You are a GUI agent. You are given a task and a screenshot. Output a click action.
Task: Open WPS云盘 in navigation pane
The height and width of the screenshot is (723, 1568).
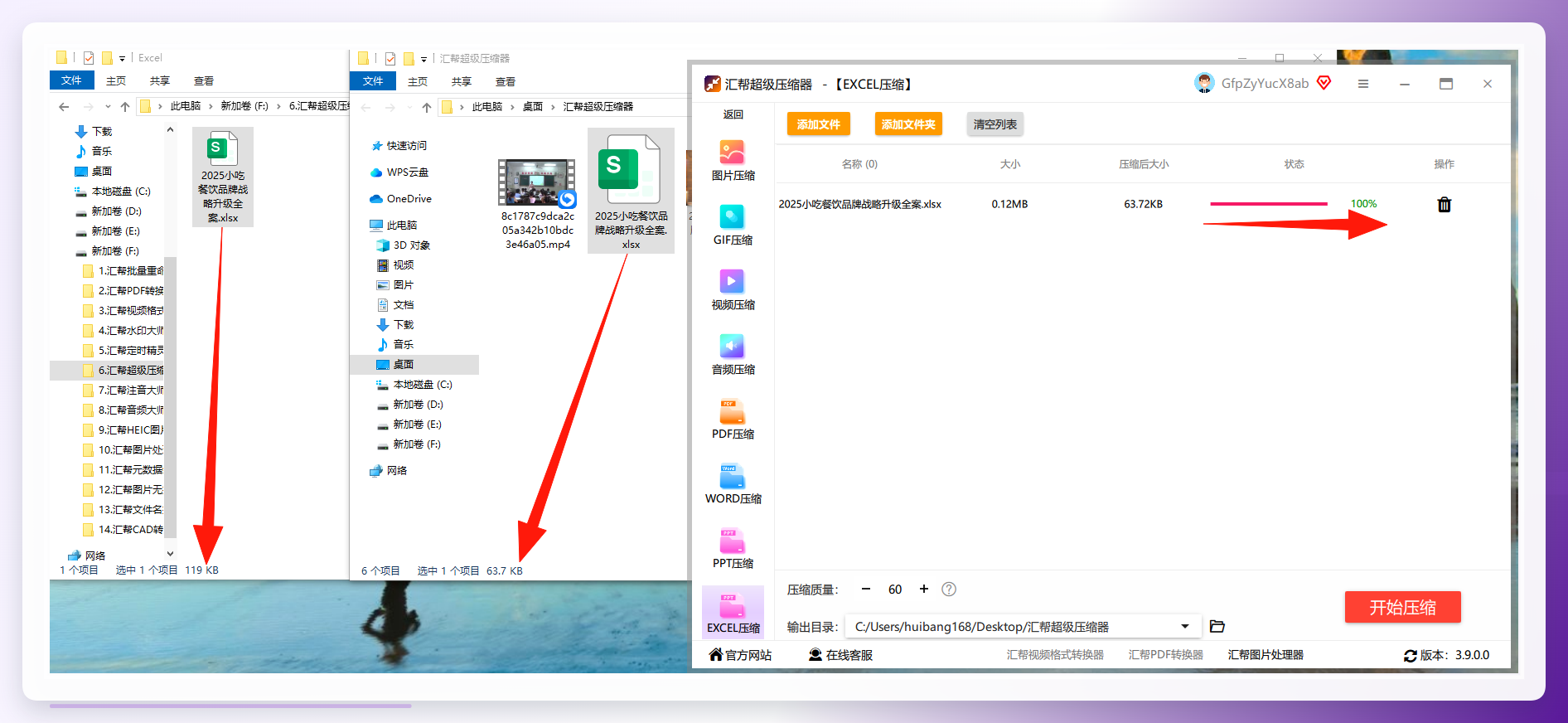pos(399,172)
